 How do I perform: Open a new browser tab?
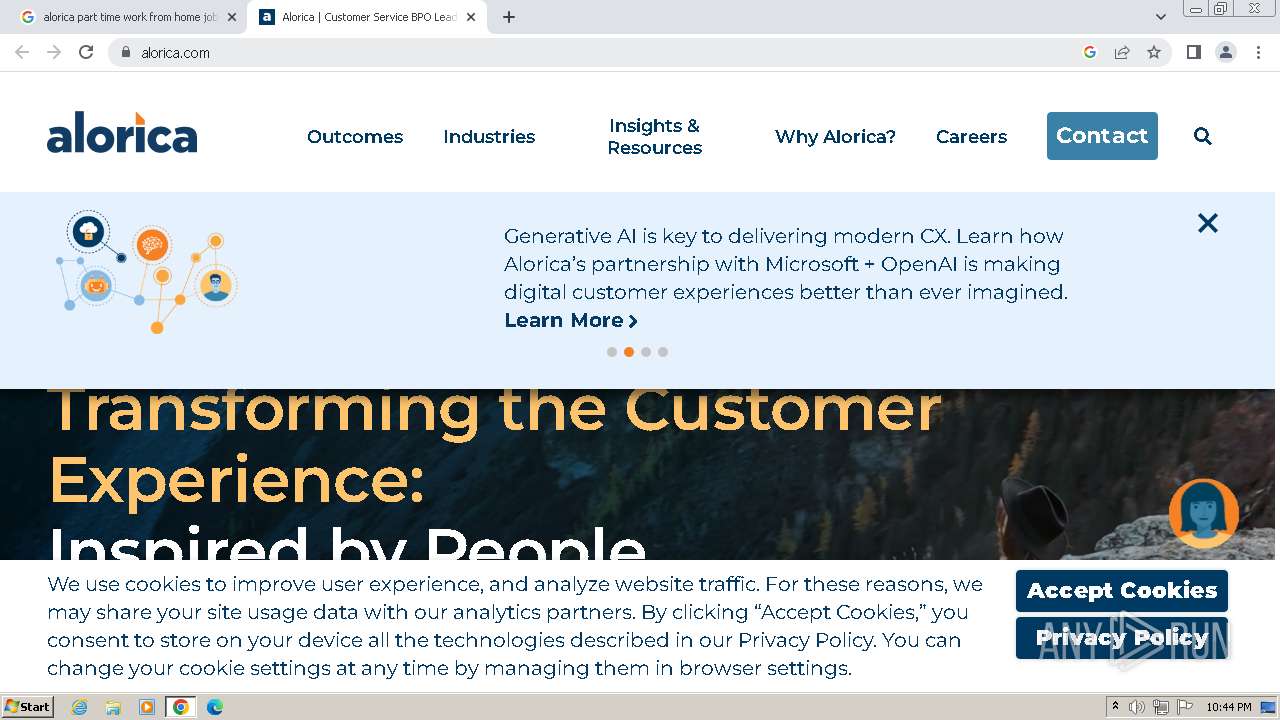[x=509, y=17]
